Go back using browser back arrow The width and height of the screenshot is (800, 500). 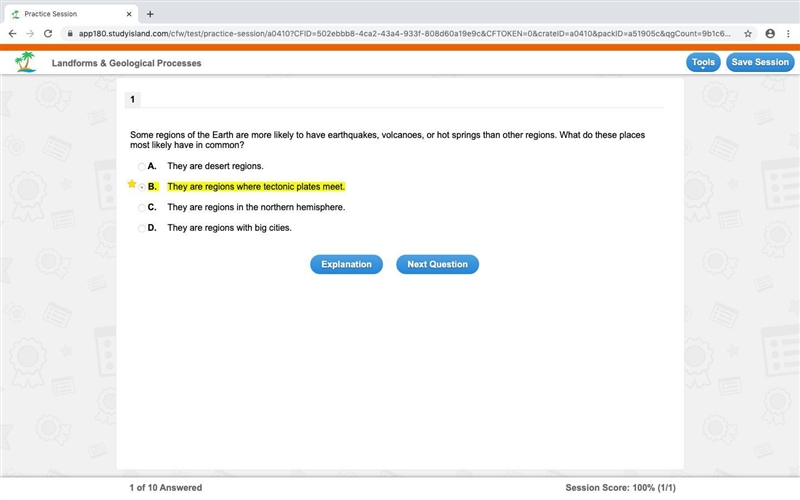(x=13, y=34)
